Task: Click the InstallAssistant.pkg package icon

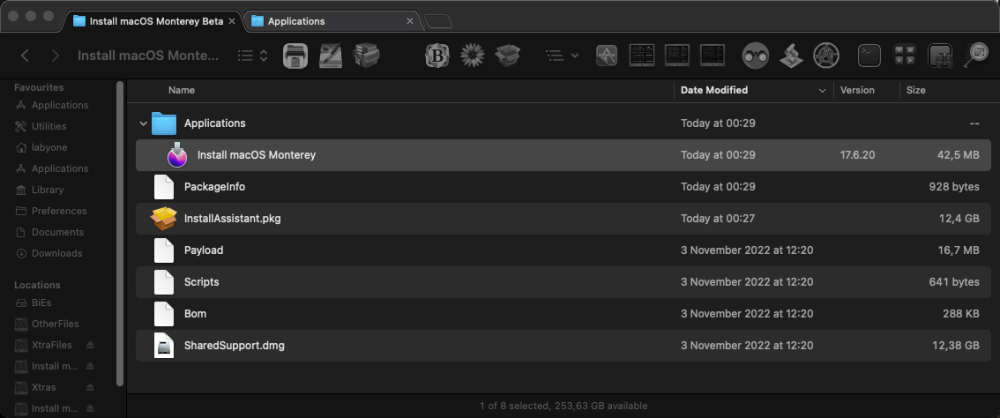Action: click(164, 218)
